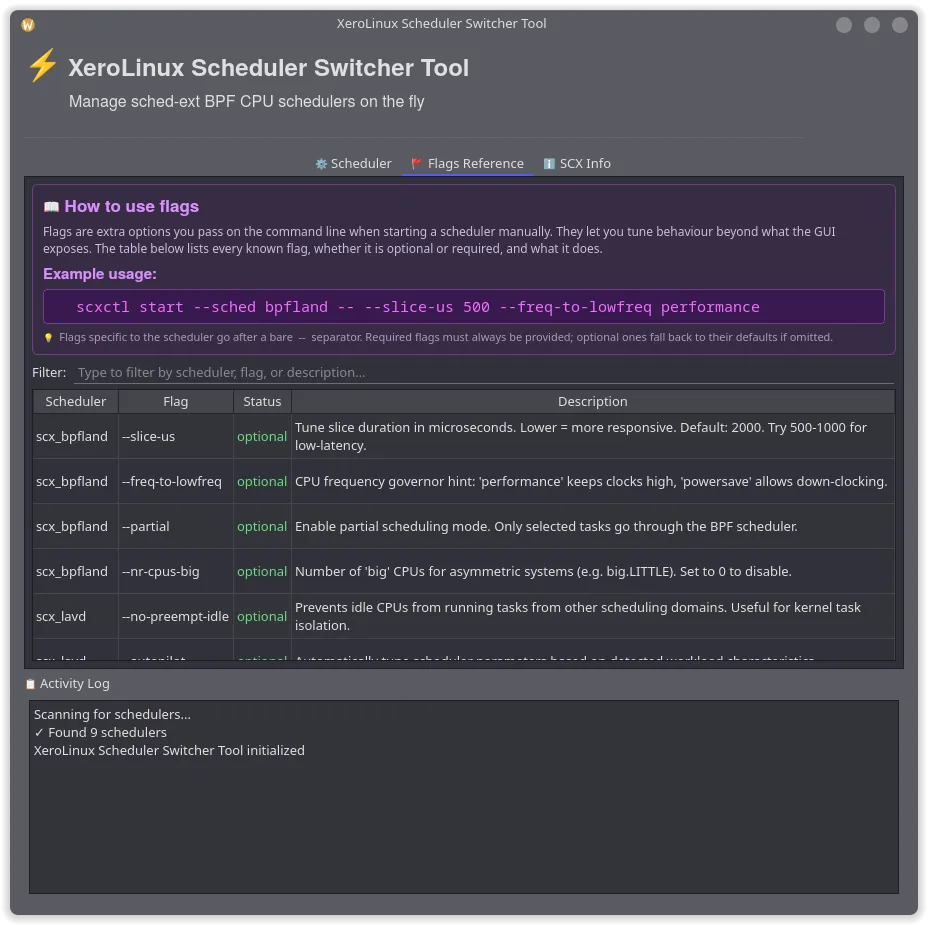Sort table by Flag column header
The width and height of the screenshot is (928, 925).
(x=175, y=401)
